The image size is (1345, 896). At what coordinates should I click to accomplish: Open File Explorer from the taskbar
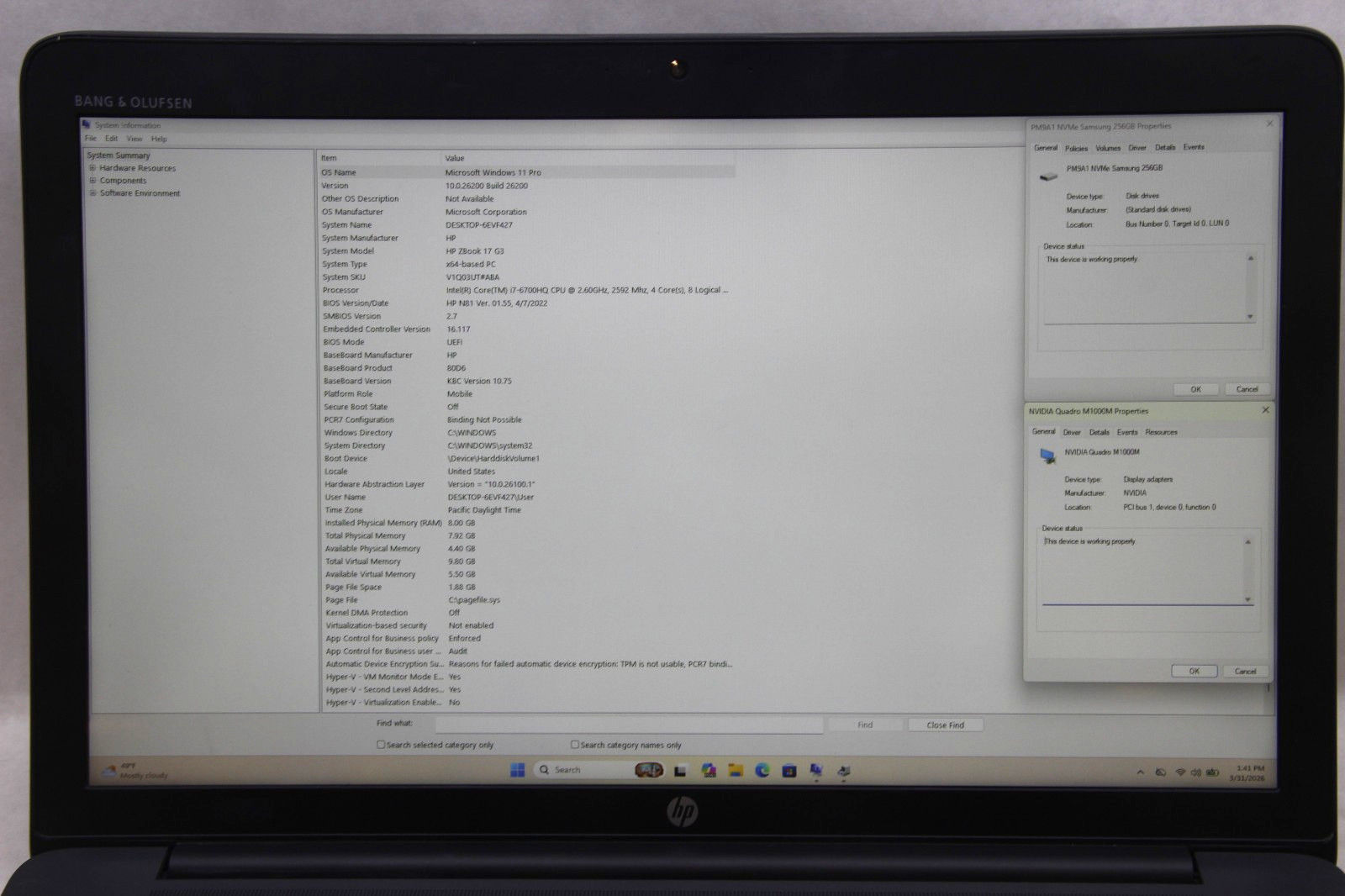click(x=736, y=770)
